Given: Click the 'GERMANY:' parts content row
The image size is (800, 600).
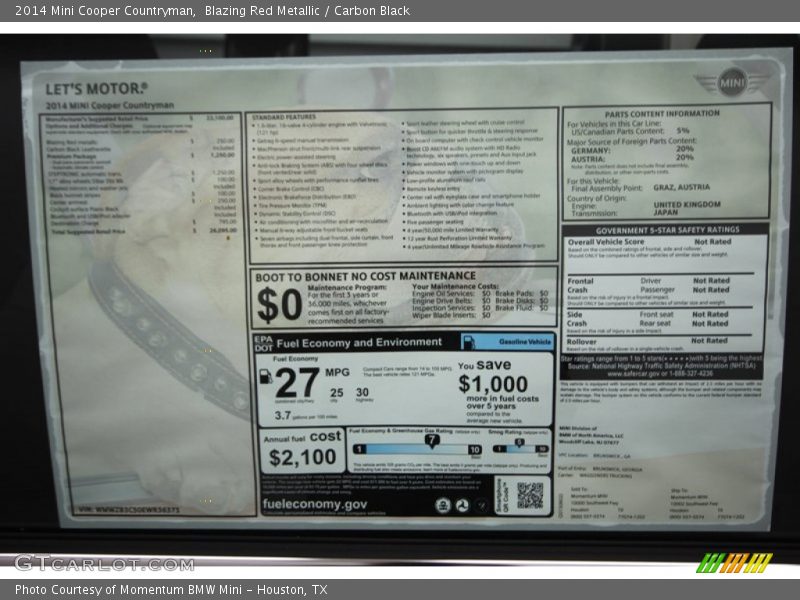Looking at the screenshot, I should (x=632, y=149).
